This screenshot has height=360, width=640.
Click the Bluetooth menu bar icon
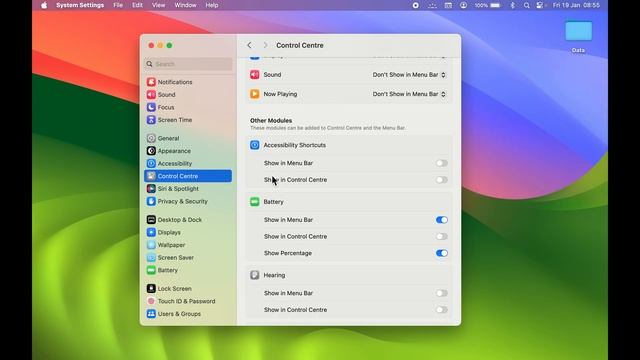513,5
